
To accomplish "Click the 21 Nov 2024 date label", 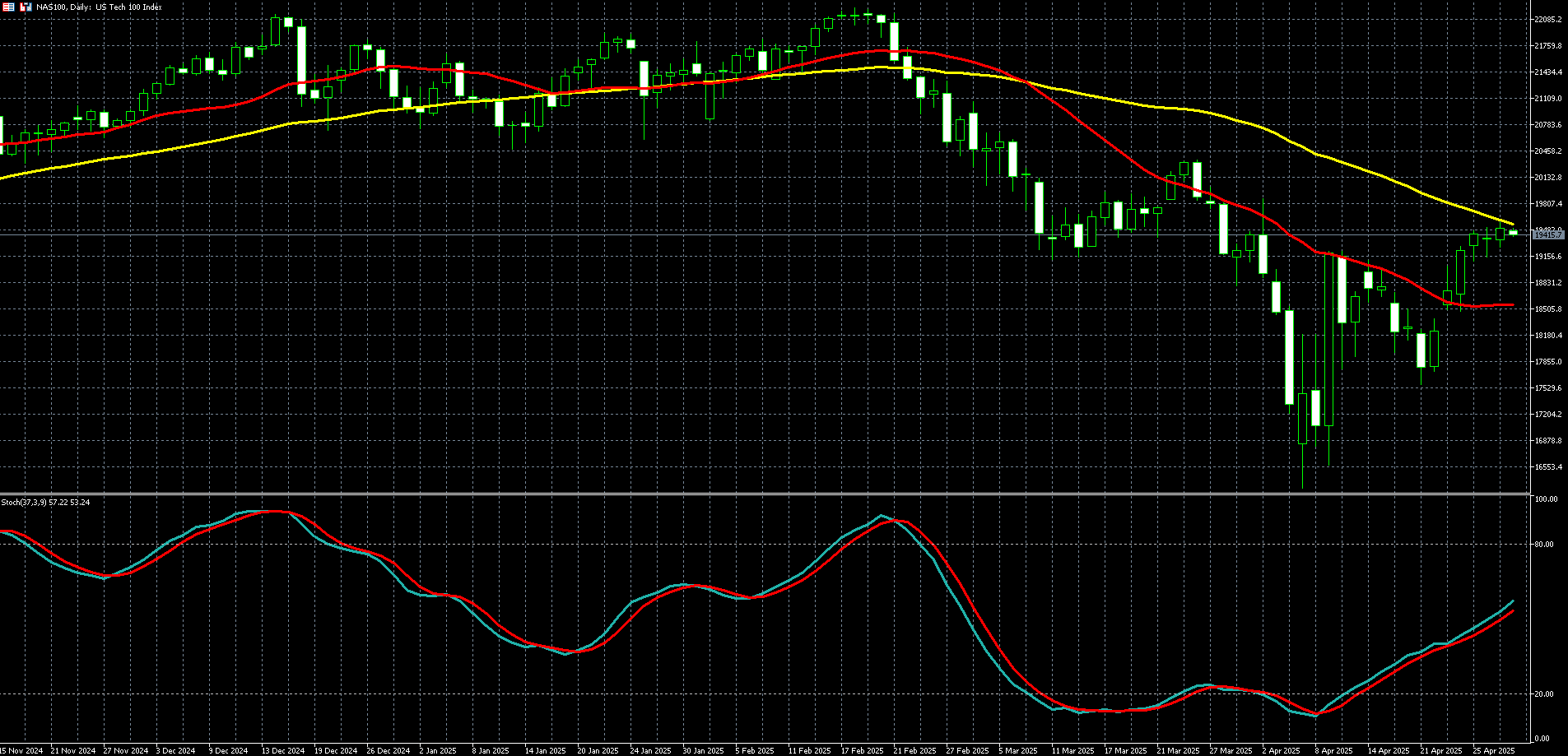I will coord(73,751).
